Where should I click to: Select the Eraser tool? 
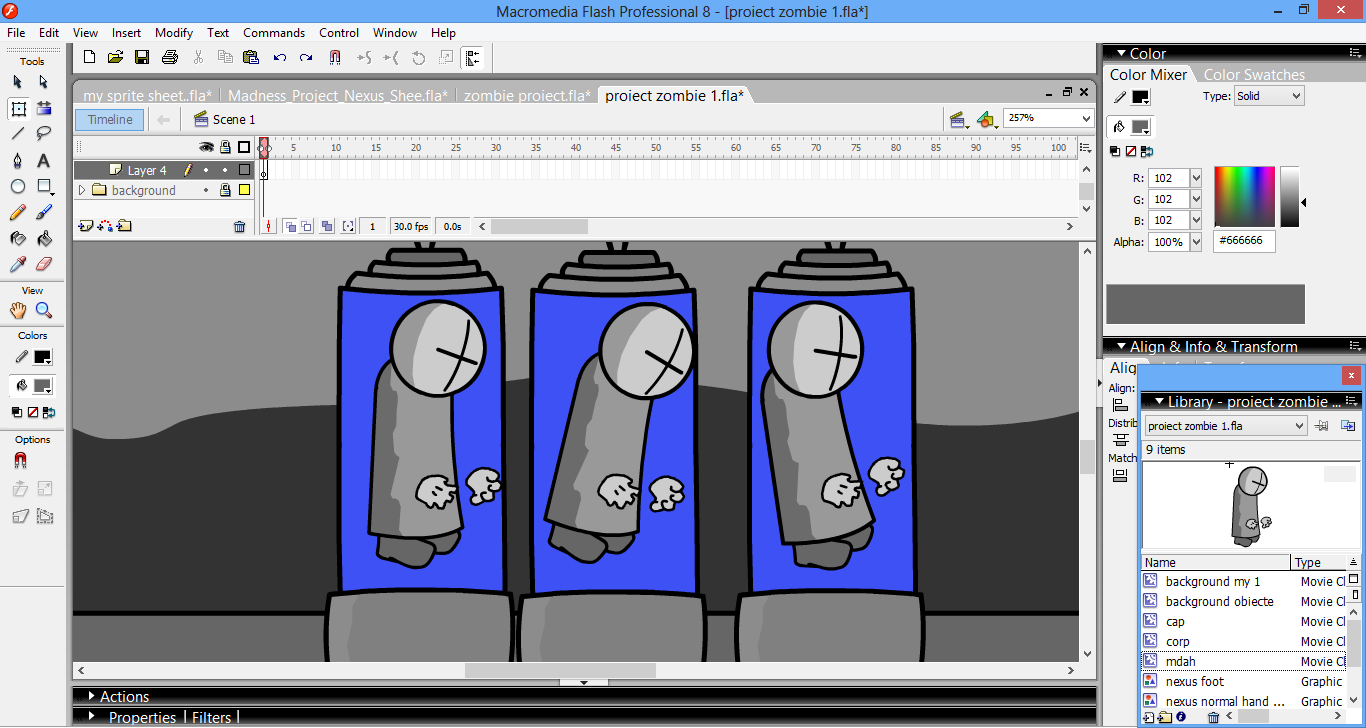[44, 264]
